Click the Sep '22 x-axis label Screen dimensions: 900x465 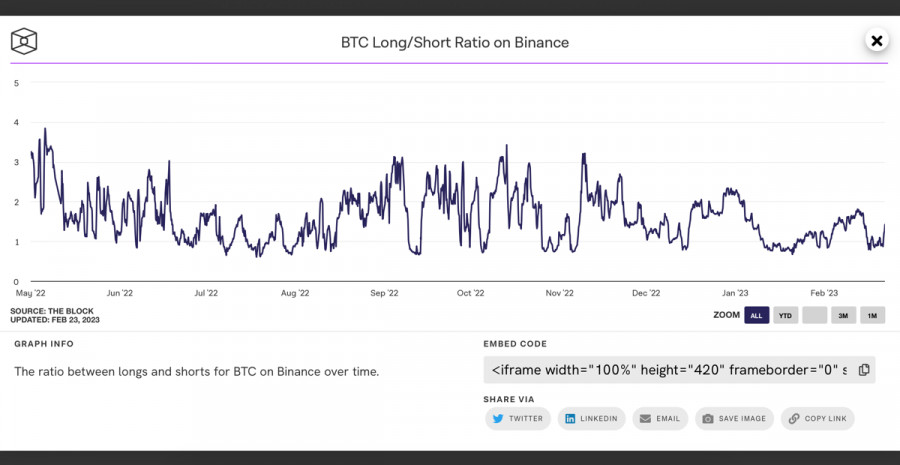384,294
